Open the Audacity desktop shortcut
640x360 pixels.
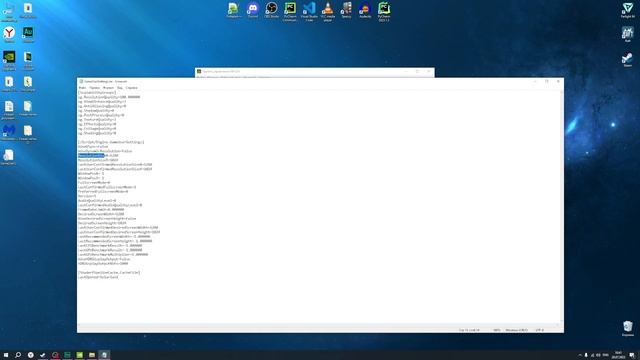pyautogui.click(x=365, y=10)
